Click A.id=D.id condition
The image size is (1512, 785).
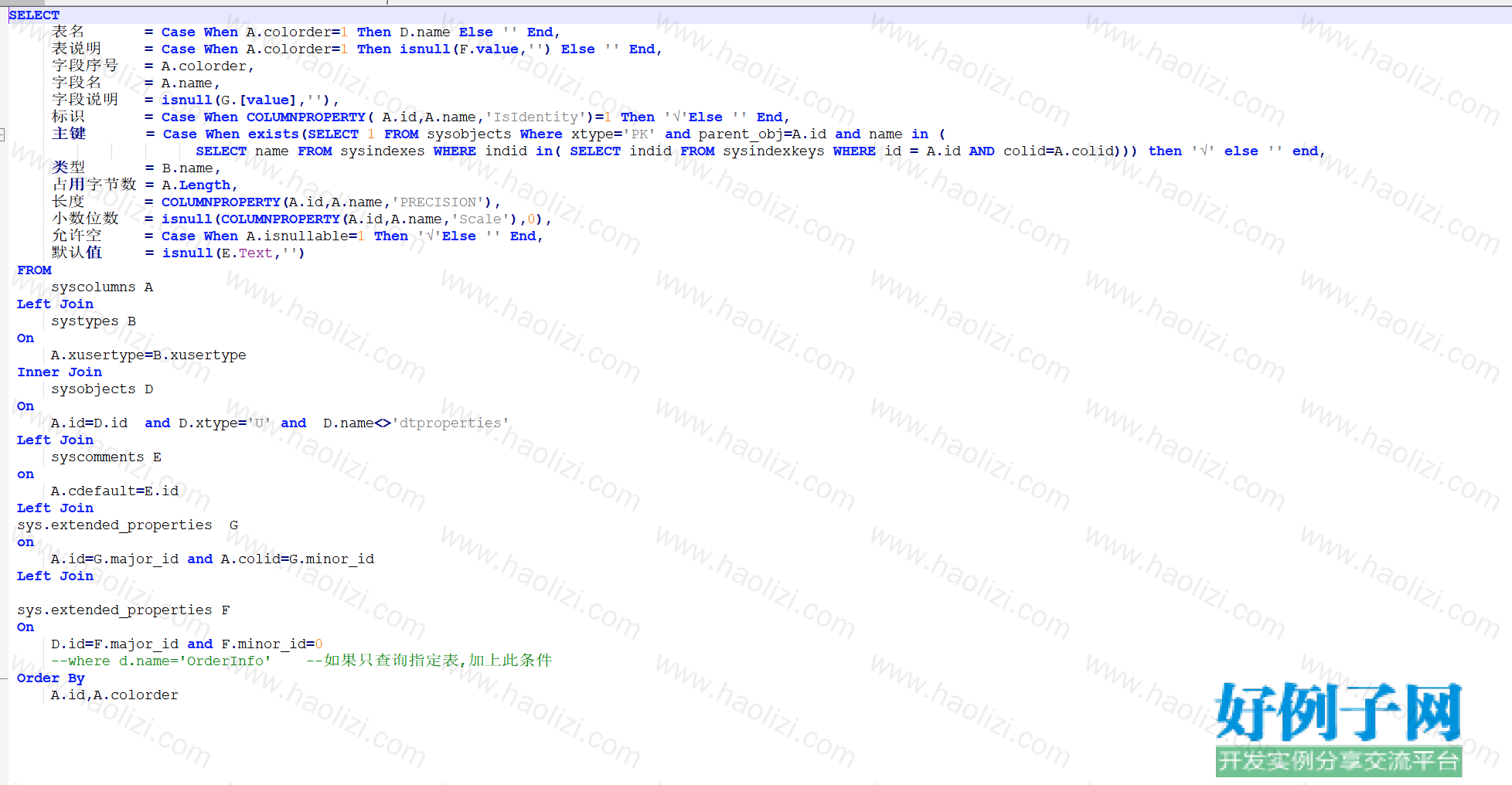coord(89,423)
